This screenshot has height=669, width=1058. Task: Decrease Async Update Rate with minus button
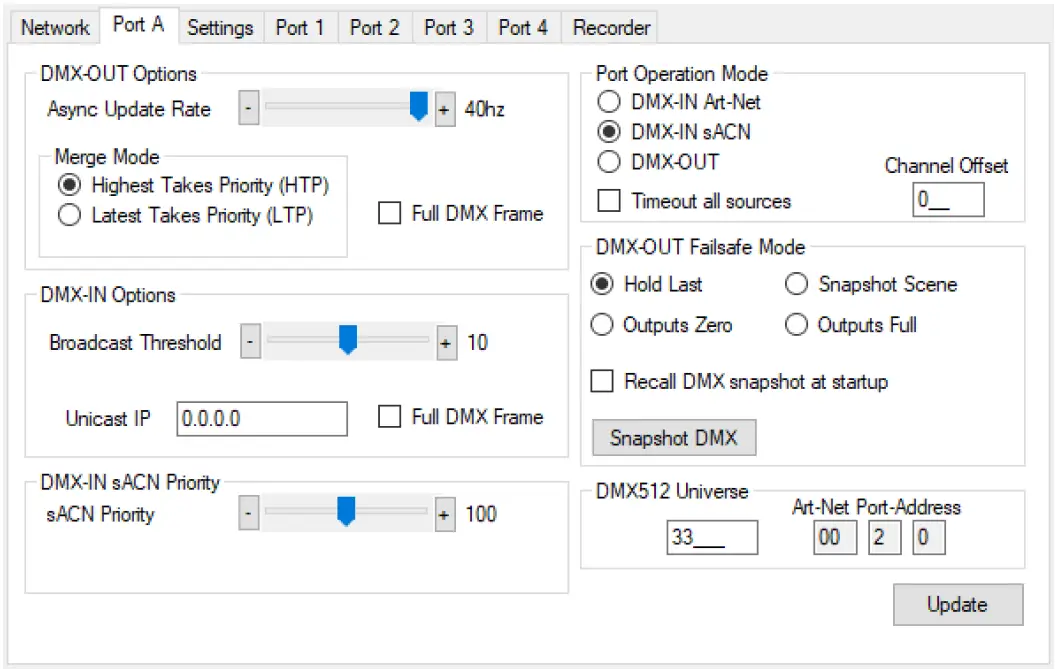coord(248,108)
